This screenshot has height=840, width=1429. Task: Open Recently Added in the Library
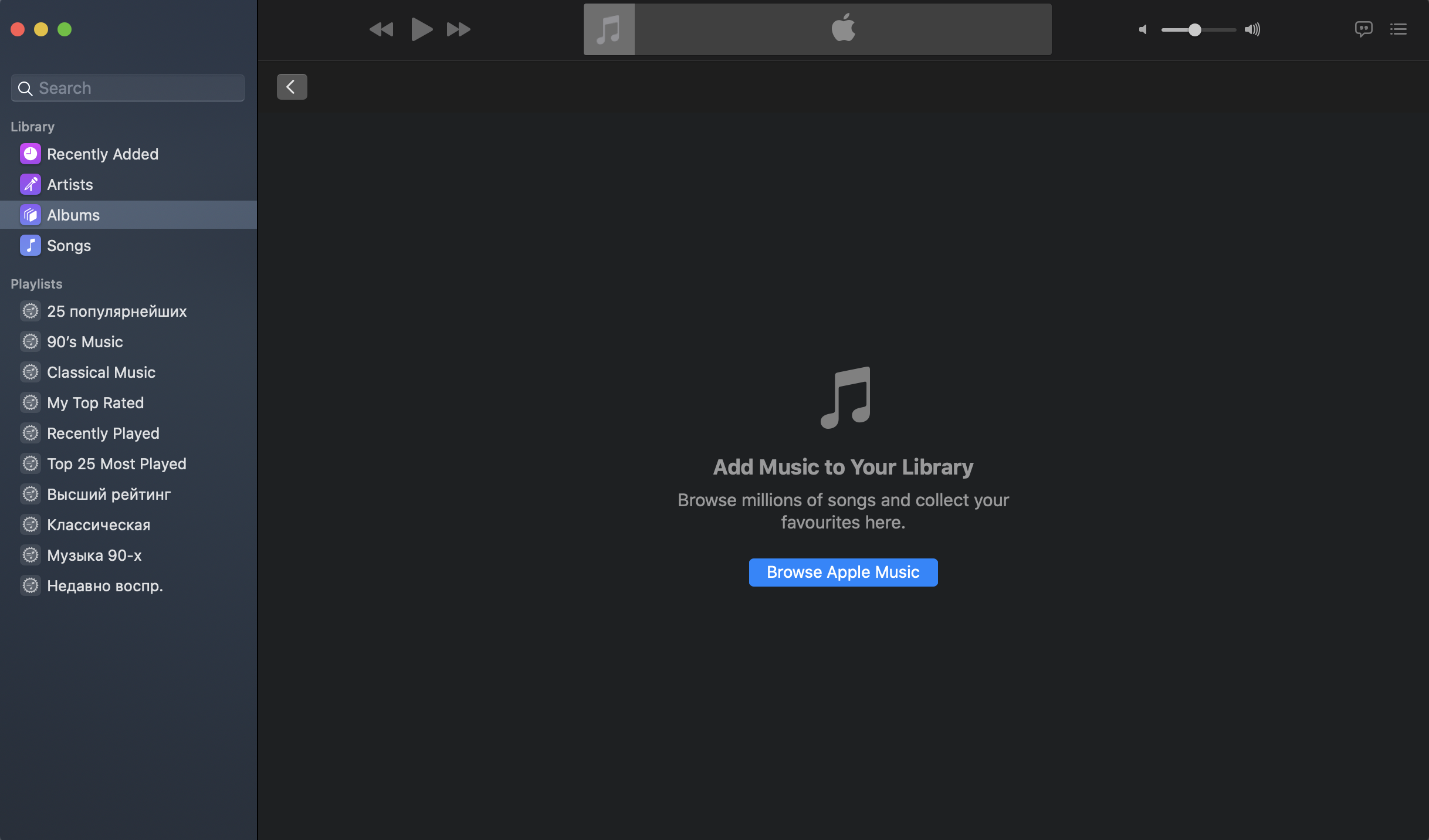pos(103,154)
